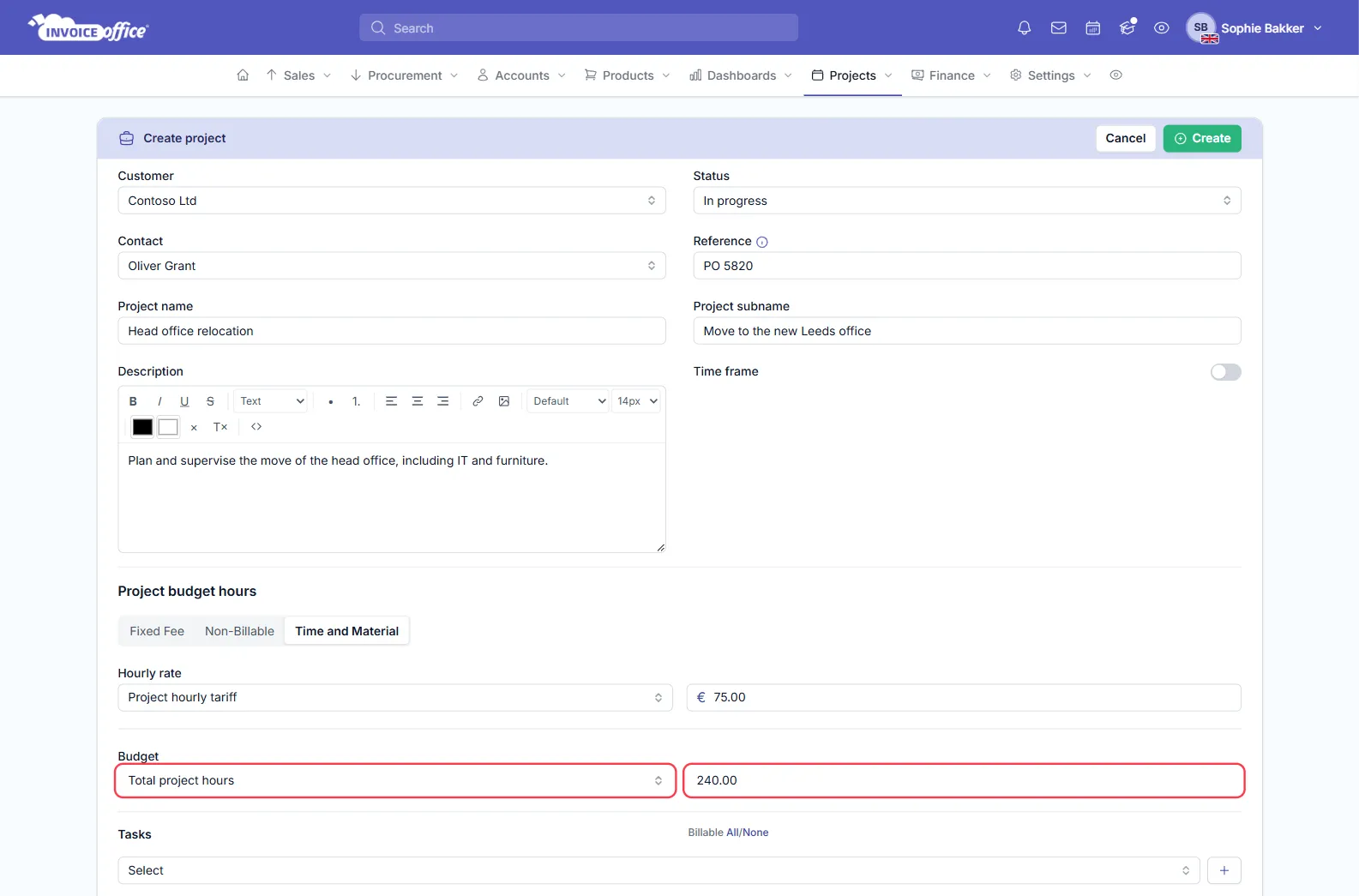Screen dimensions: 1359x896
Task: Pick the white background color swatch
Action: click(x=168, y=427)
